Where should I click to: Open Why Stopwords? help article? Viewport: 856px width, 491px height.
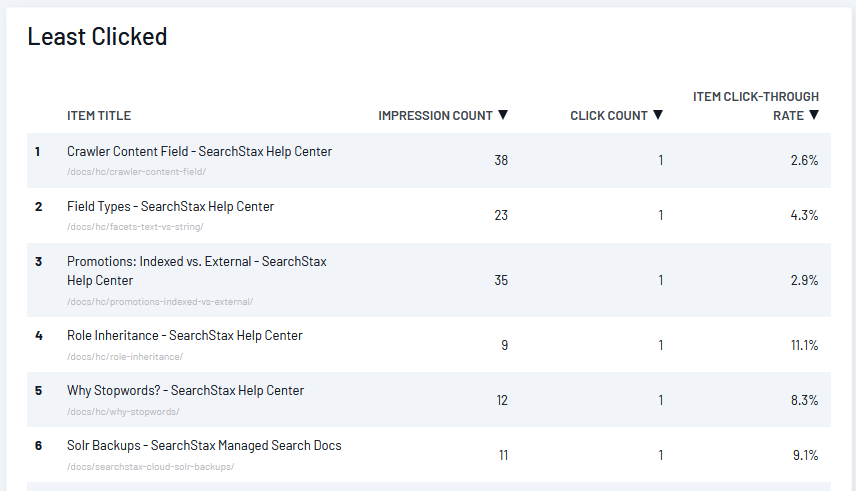[x=185, y=391]
